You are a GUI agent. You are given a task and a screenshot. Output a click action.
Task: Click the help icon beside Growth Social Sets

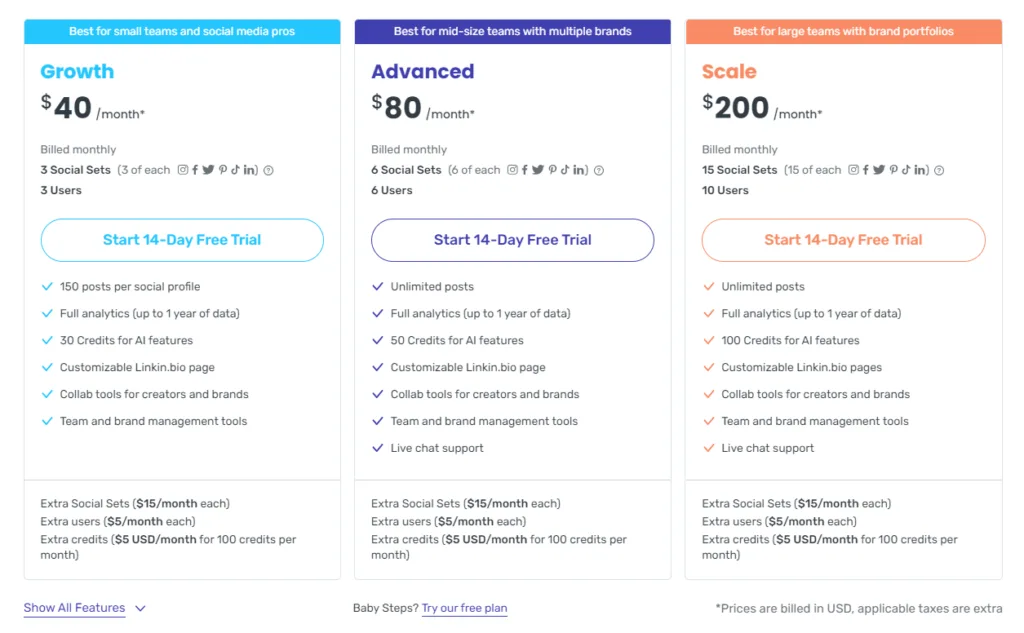click(x=268, y=170)
